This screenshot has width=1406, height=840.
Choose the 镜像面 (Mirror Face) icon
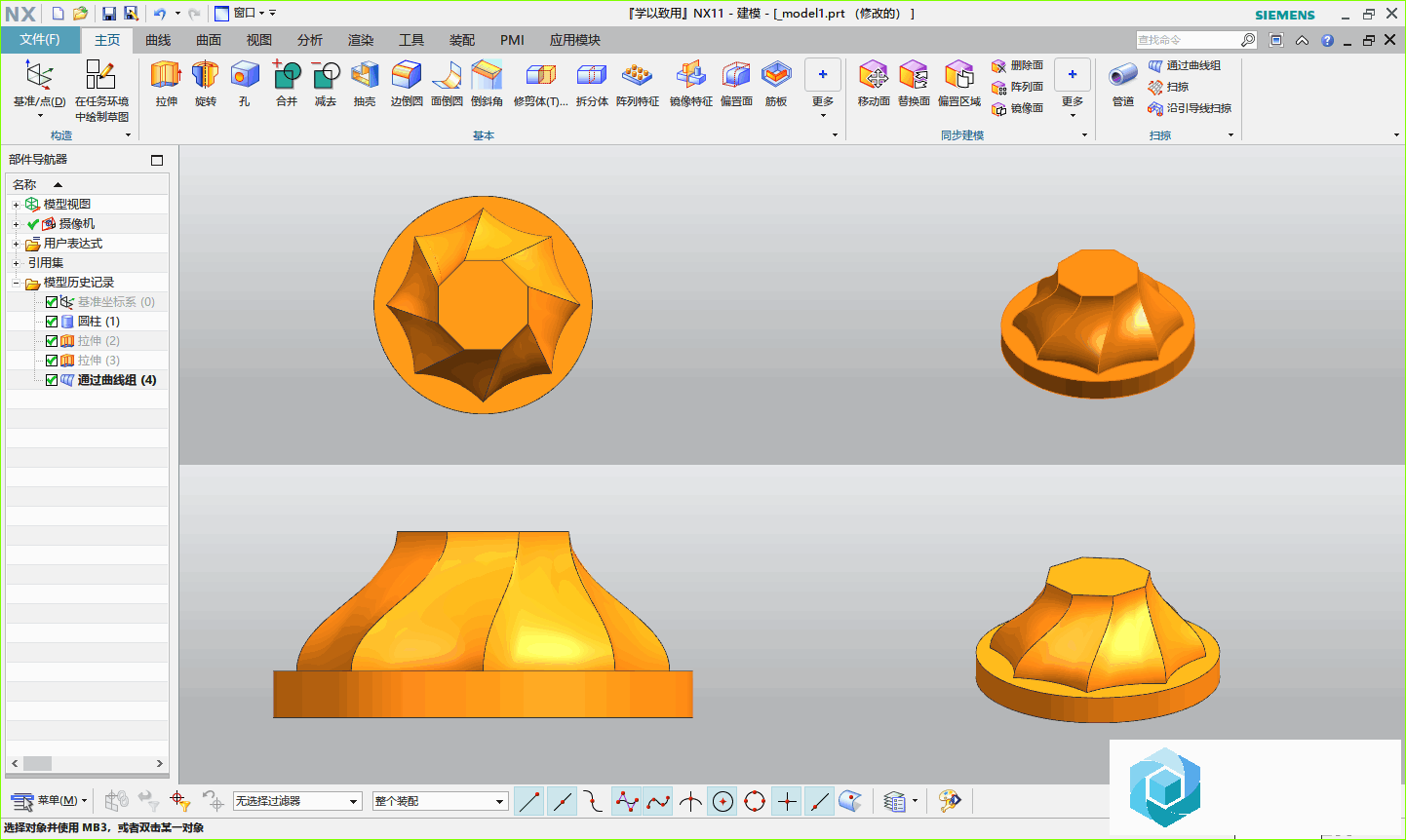point(998,109)
